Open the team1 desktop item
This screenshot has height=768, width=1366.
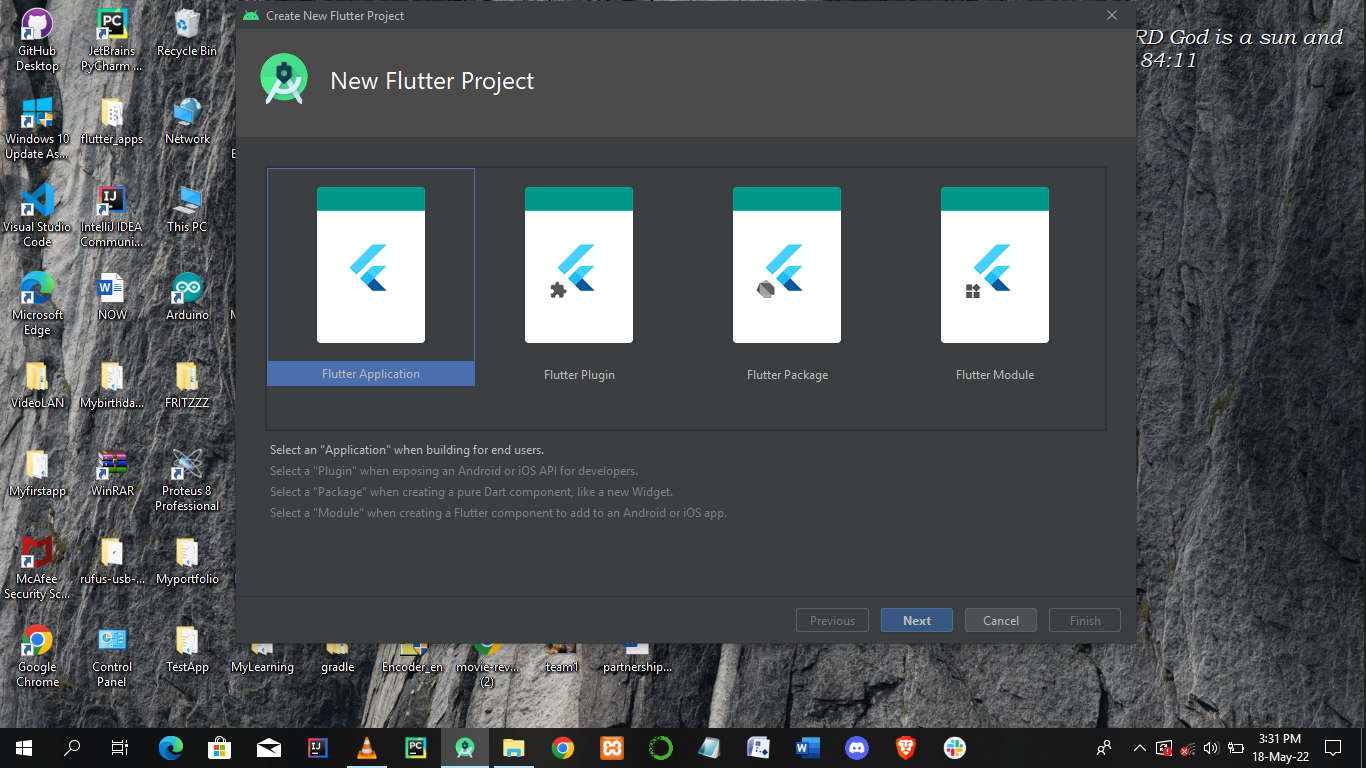coord(562,659)
